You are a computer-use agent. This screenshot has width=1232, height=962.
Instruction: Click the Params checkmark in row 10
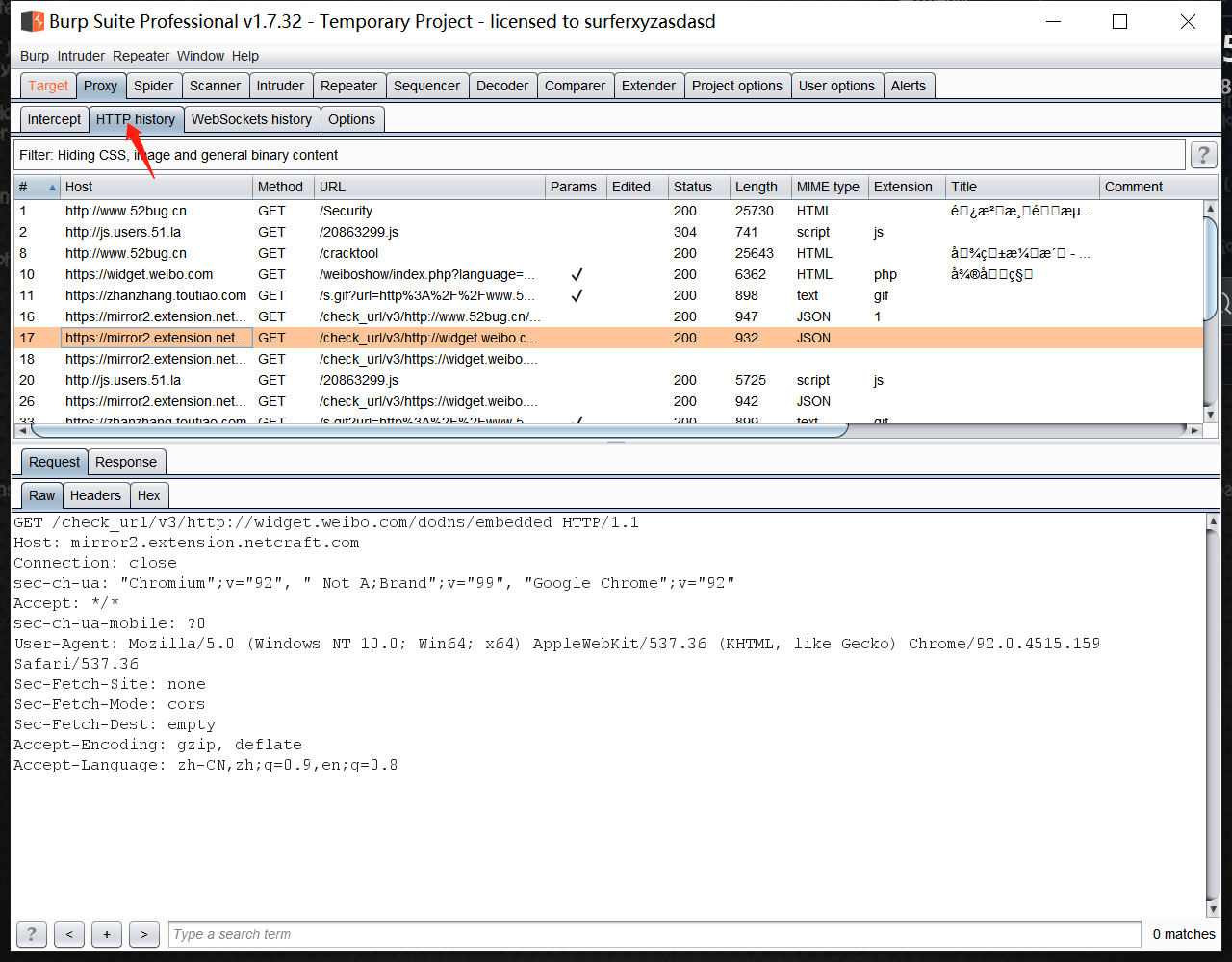tap(577, 274)
